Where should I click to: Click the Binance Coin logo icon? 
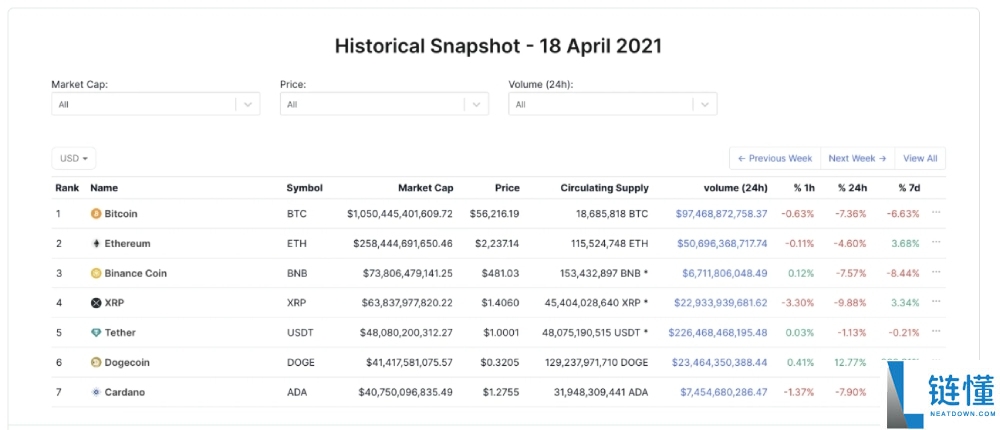click(96, 273)
